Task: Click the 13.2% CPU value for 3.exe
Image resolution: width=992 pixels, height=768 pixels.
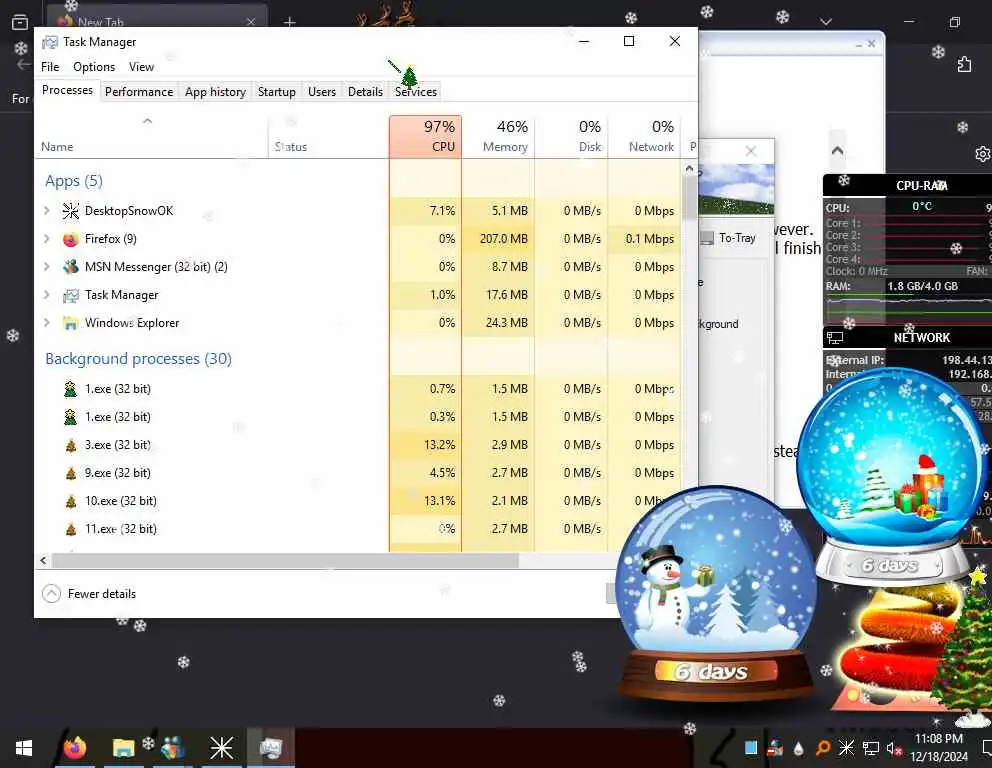Action: (x=439, y=445)
